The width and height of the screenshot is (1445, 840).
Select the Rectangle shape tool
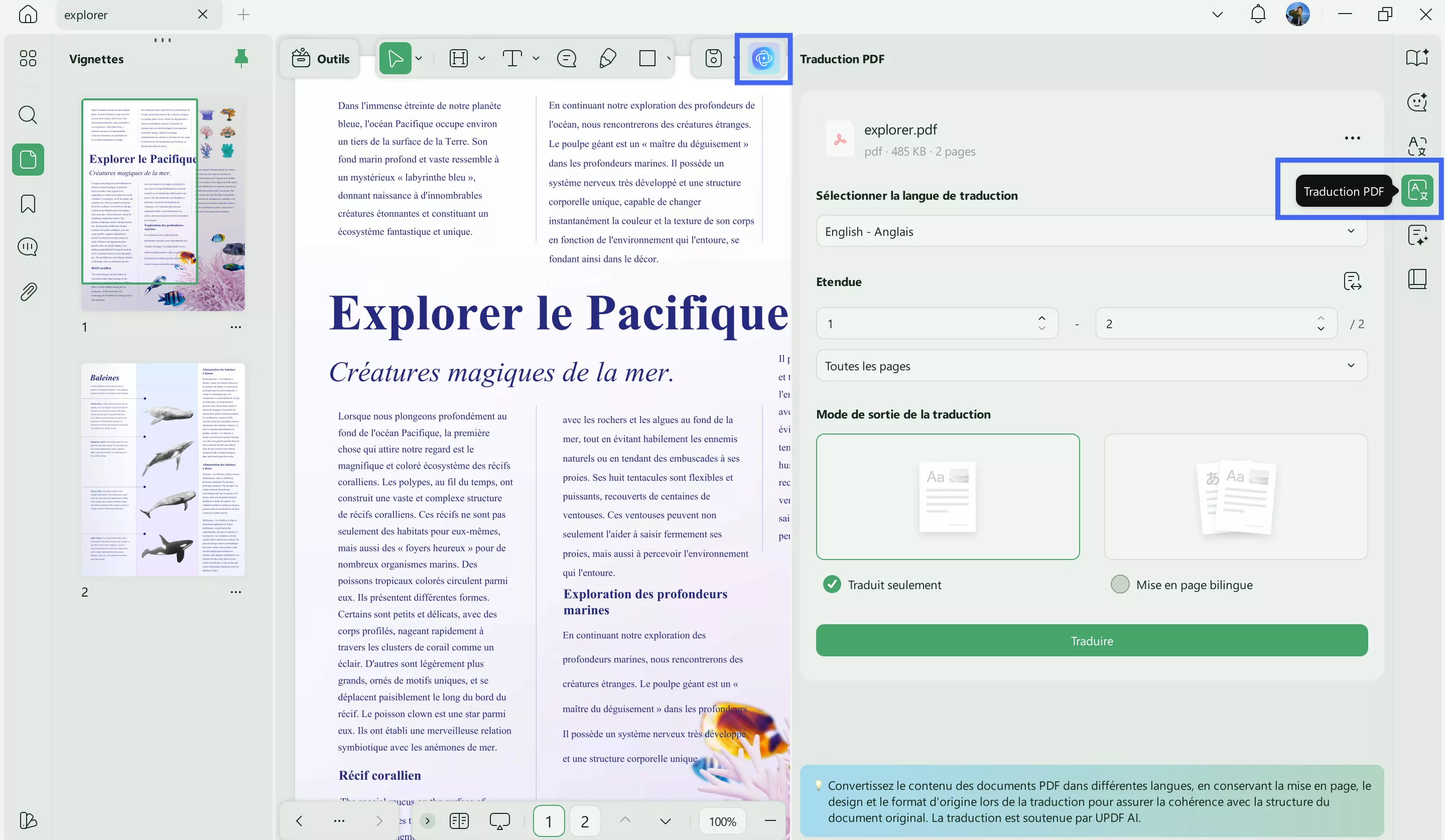[648, 58]
